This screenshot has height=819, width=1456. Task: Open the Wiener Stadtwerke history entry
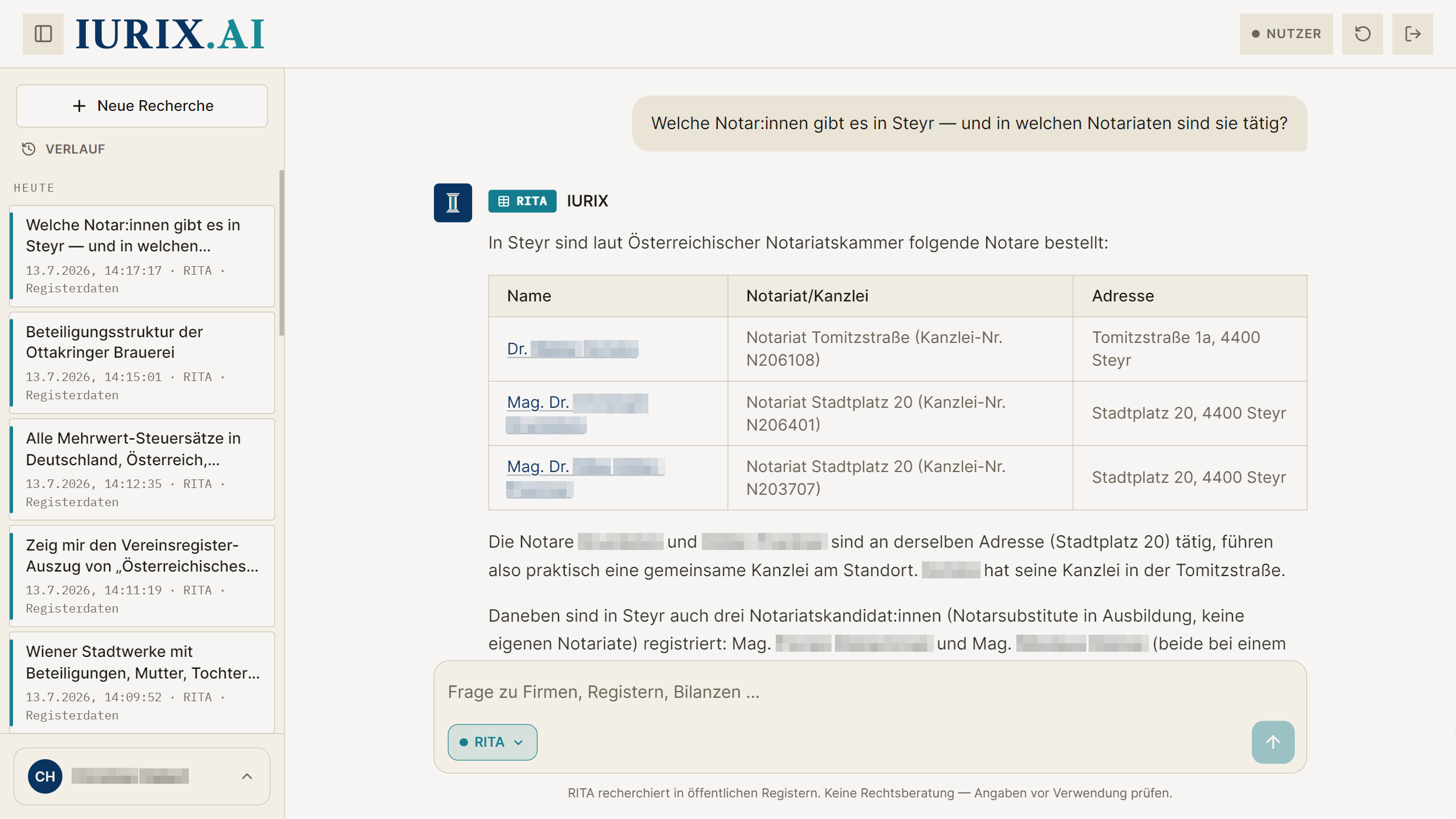coord(142,683)
